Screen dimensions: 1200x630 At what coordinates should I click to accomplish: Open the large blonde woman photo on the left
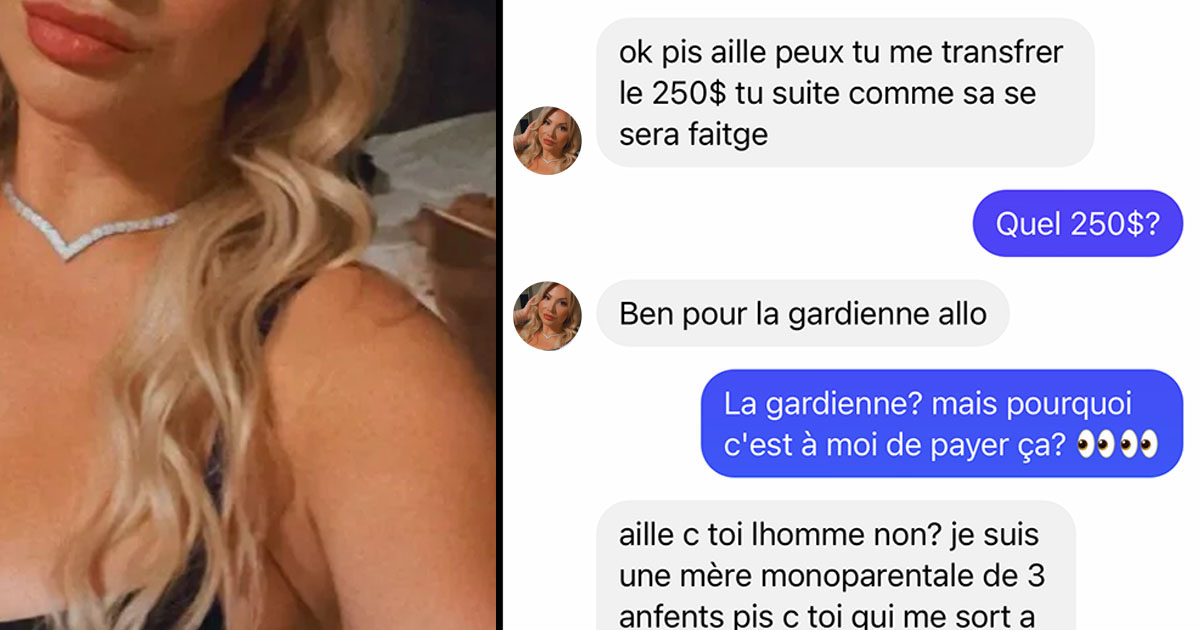[x=247, y=315]
